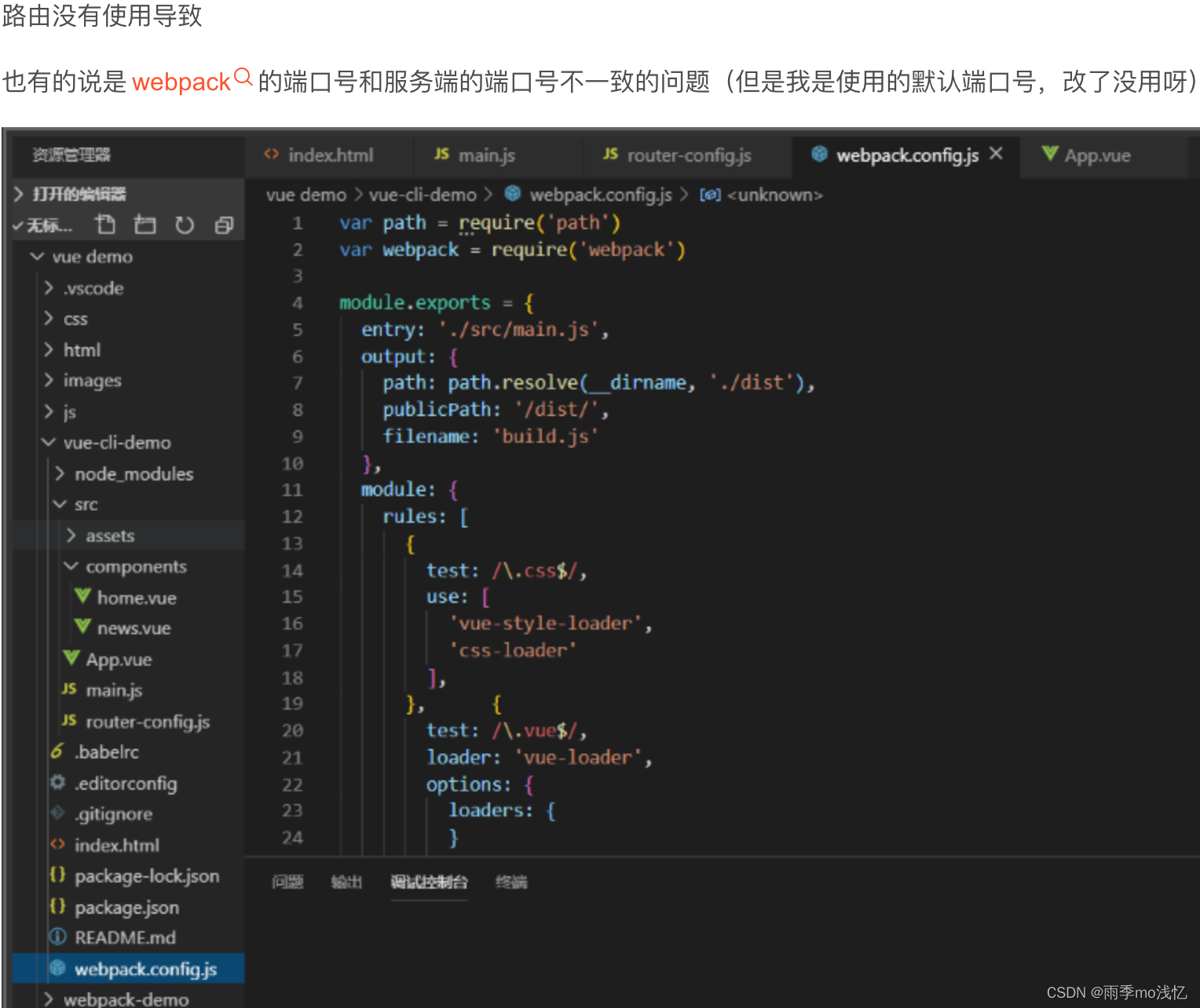Screen dimensions: 1200x1008
Task: Switch to the 输出 panel
Action: pos(348,882)
